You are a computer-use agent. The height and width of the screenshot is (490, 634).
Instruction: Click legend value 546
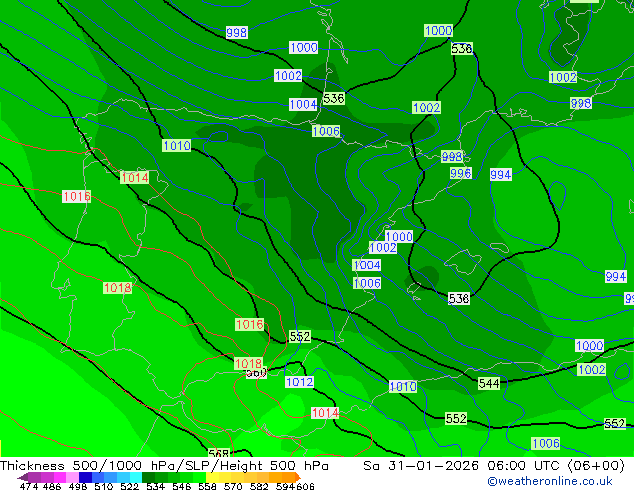(181, 486)
